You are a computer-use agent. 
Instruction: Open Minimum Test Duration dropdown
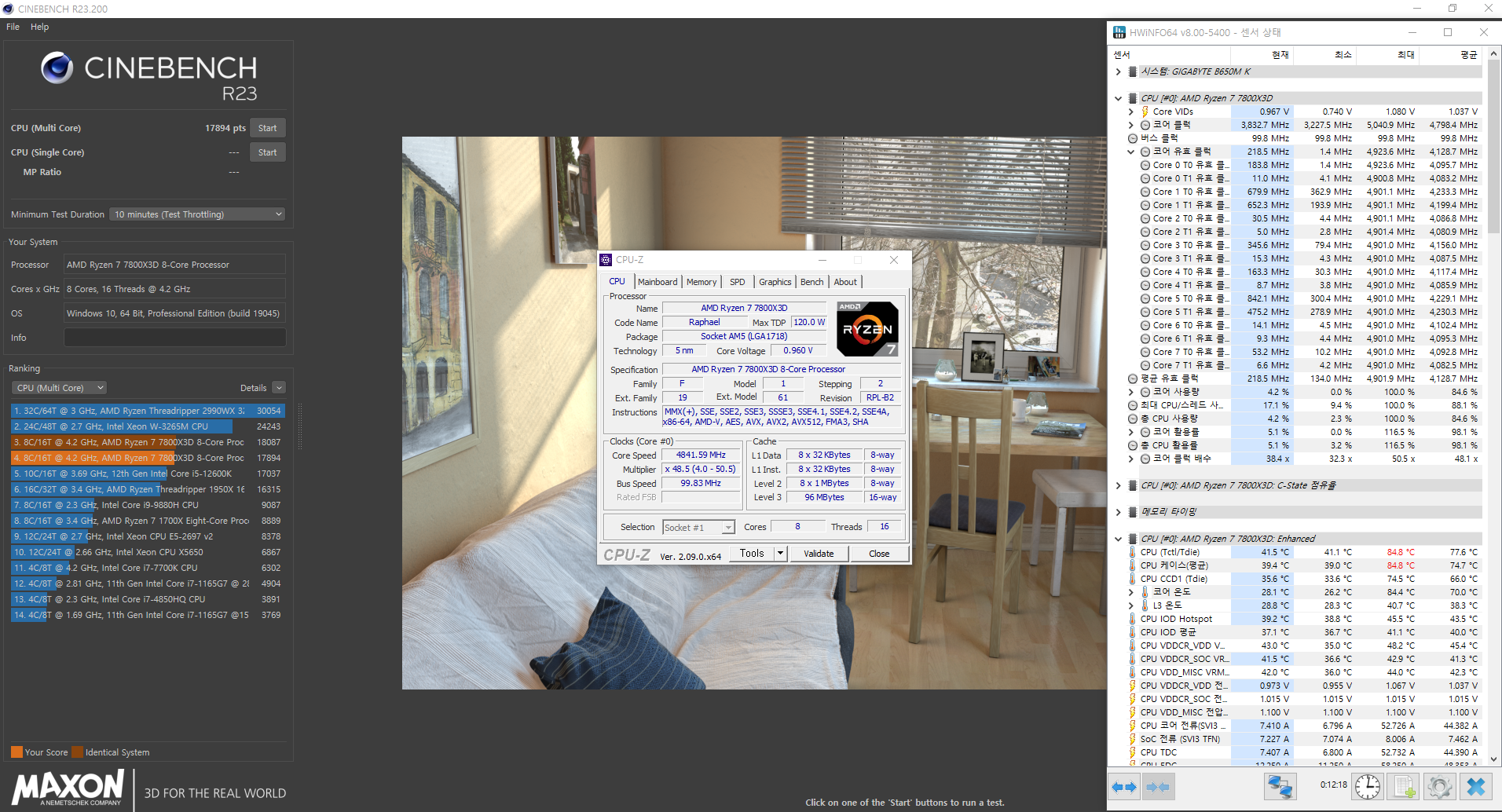(197, 214)
